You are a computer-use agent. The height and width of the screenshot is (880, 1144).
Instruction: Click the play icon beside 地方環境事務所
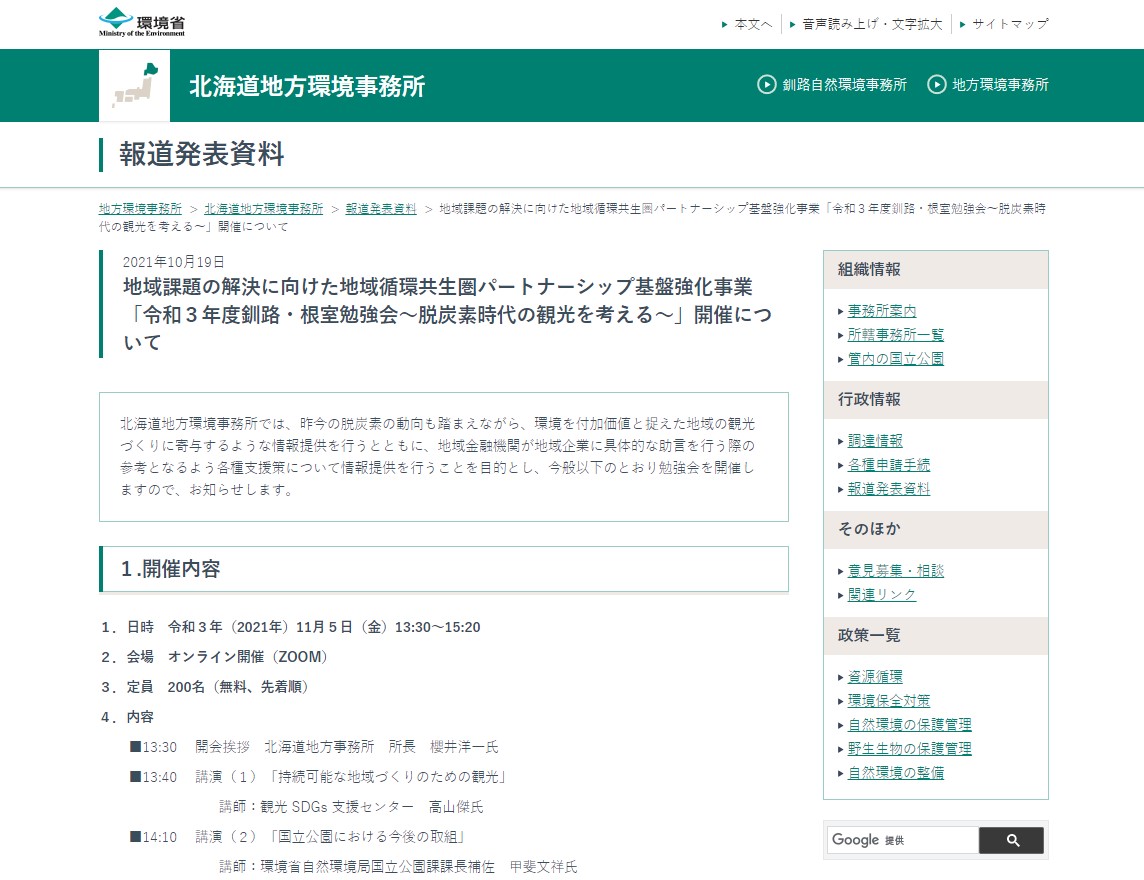click(x=937, y=85)
